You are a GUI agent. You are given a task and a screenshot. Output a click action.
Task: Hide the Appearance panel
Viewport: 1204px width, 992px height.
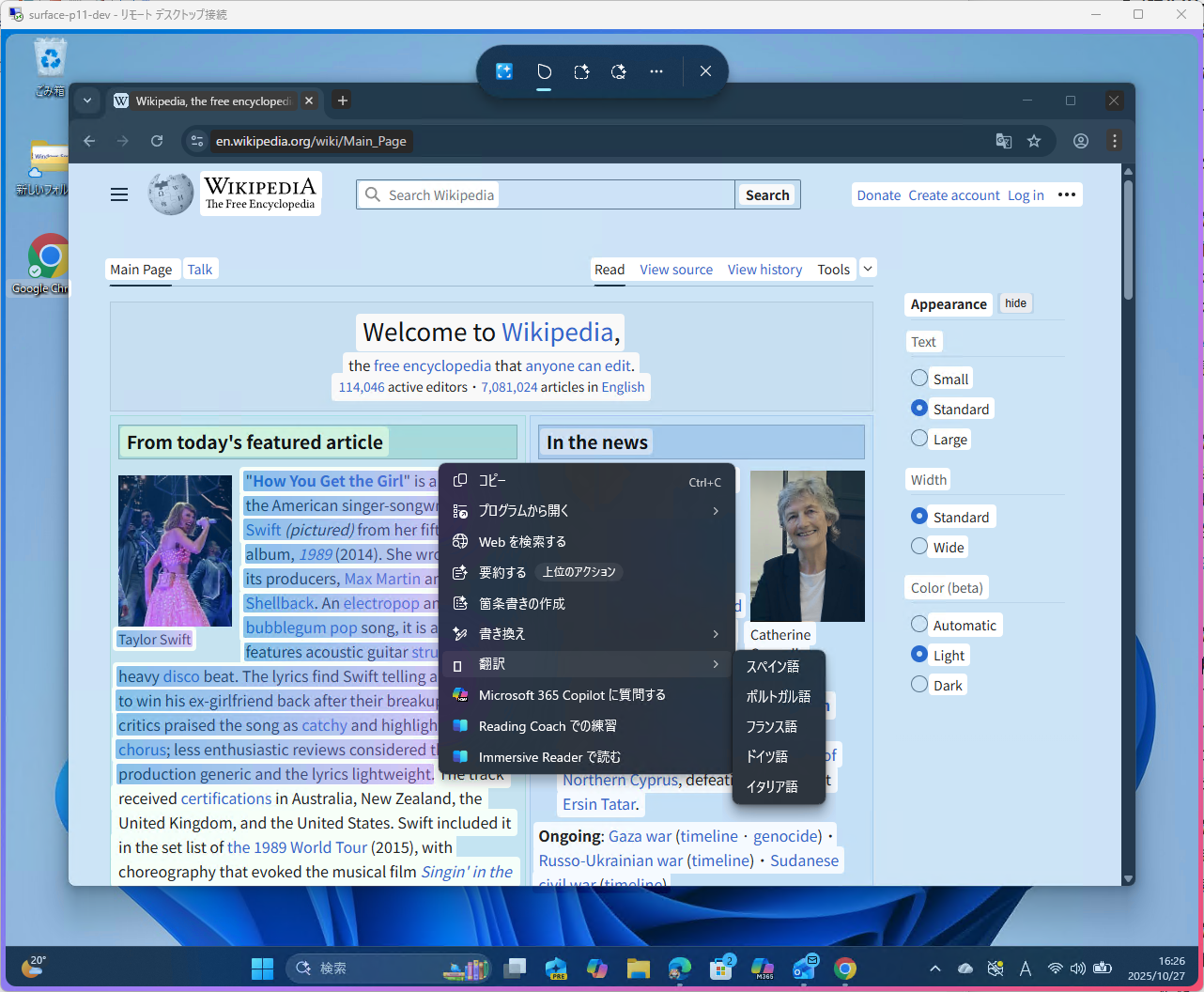[x=1015, y=303]
